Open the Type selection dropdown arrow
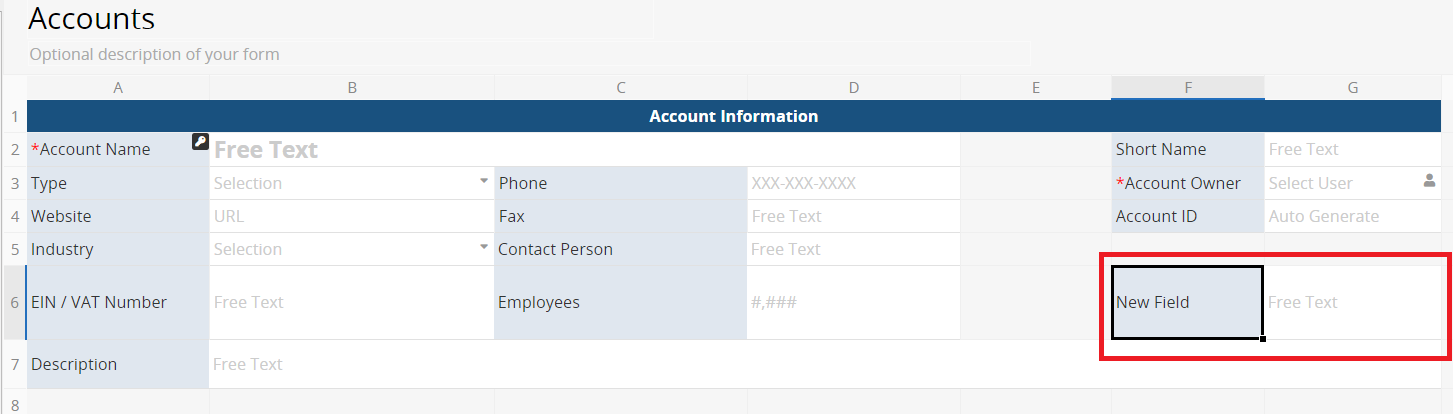The height and width of the screenshot is (414, 1453). (484, 181)
